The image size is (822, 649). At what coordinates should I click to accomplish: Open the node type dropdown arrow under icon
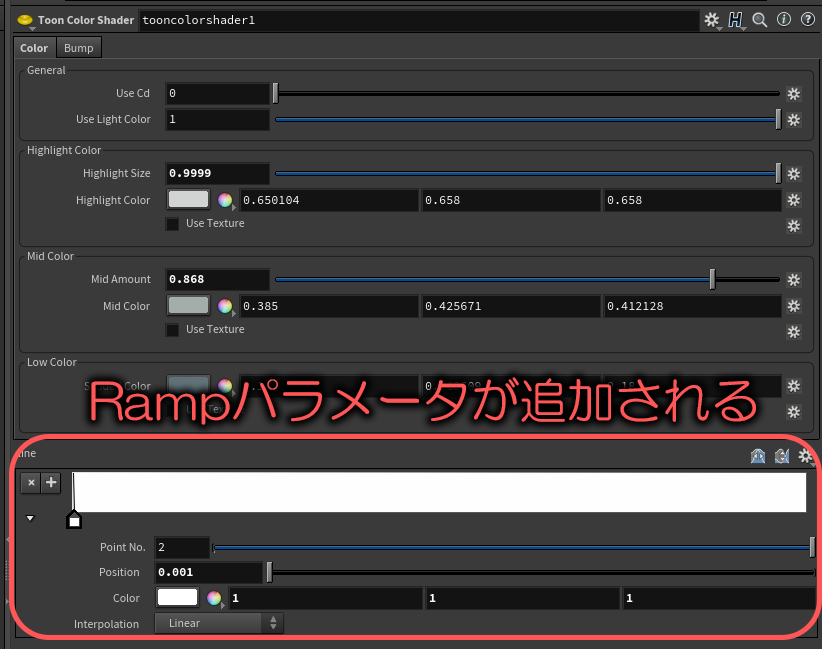pos(33,29)
